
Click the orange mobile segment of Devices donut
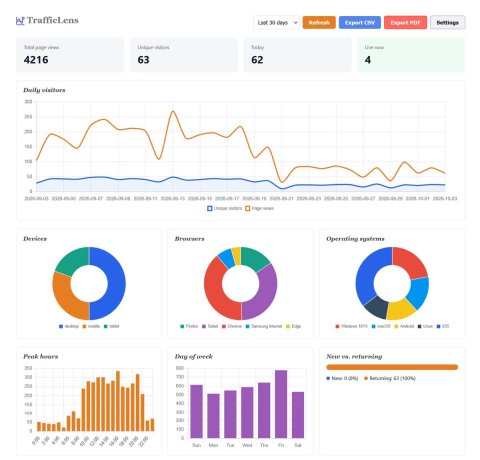[67, 300]
